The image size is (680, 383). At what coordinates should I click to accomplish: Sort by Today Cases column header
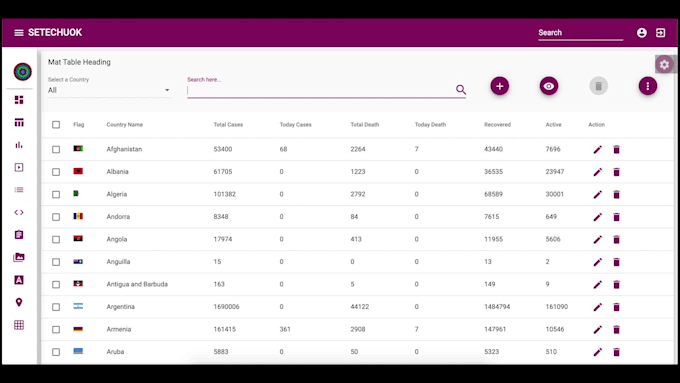click(x=295, y=125)
